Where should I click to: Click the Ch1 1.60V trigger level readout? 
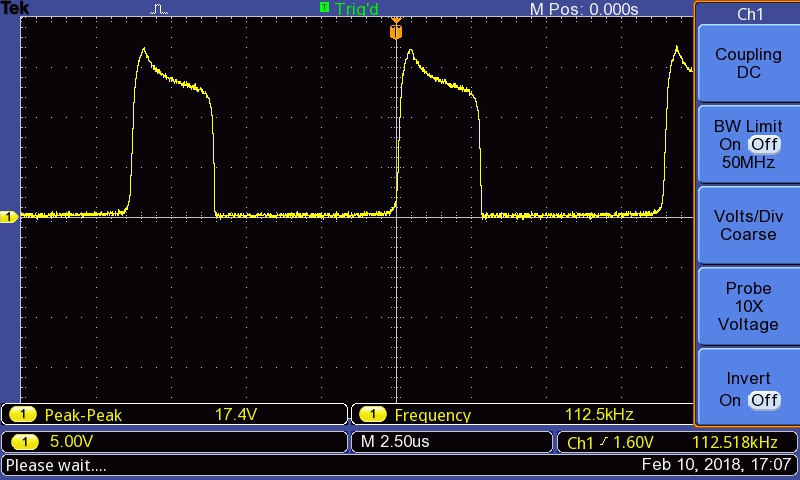[610, 442]
